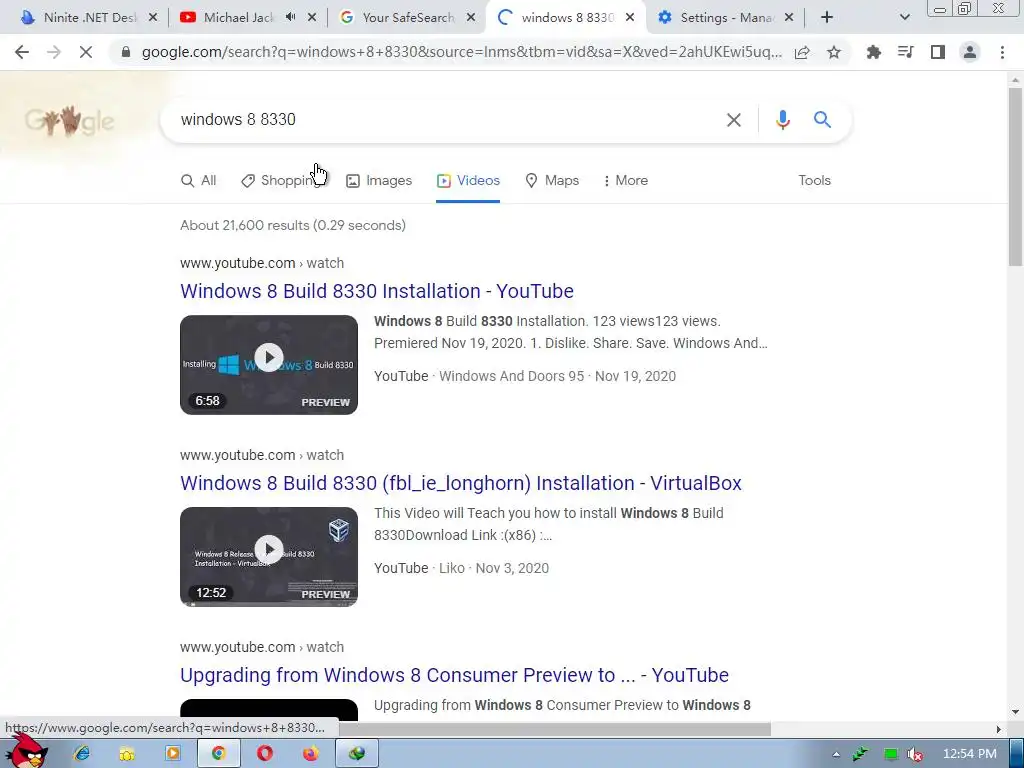
Task: Click the network tray icon
Action: (x=890, y=754)
